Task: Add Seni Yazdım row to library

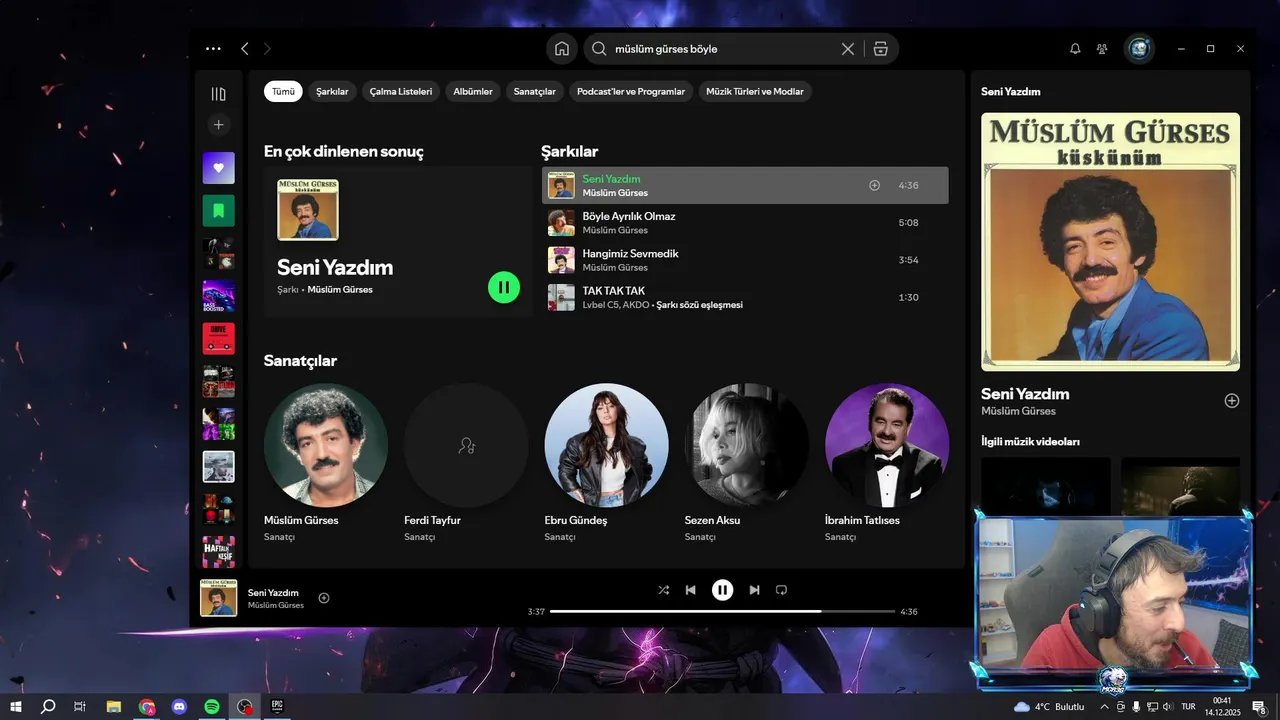Action: point(874,185)
